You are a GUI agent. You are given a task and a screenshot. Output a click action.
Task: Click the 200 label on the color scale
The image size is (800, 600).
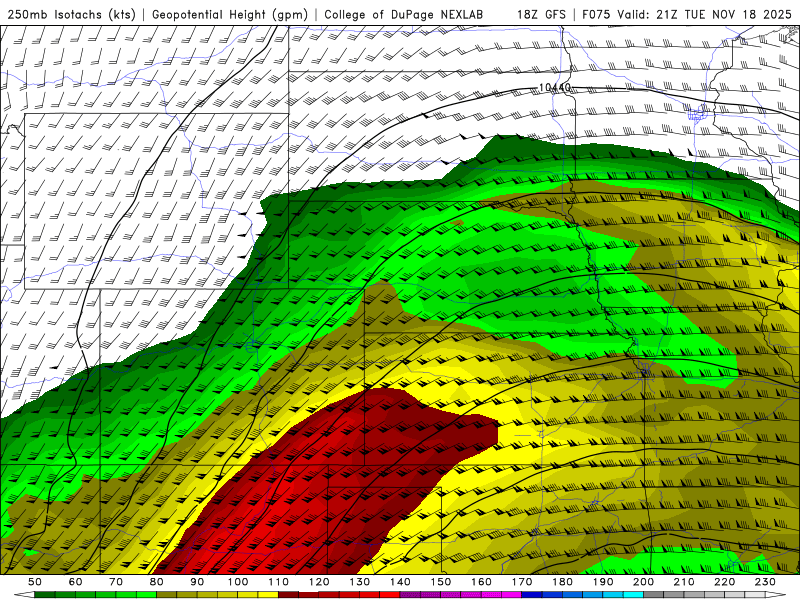(x=644, y=582)
